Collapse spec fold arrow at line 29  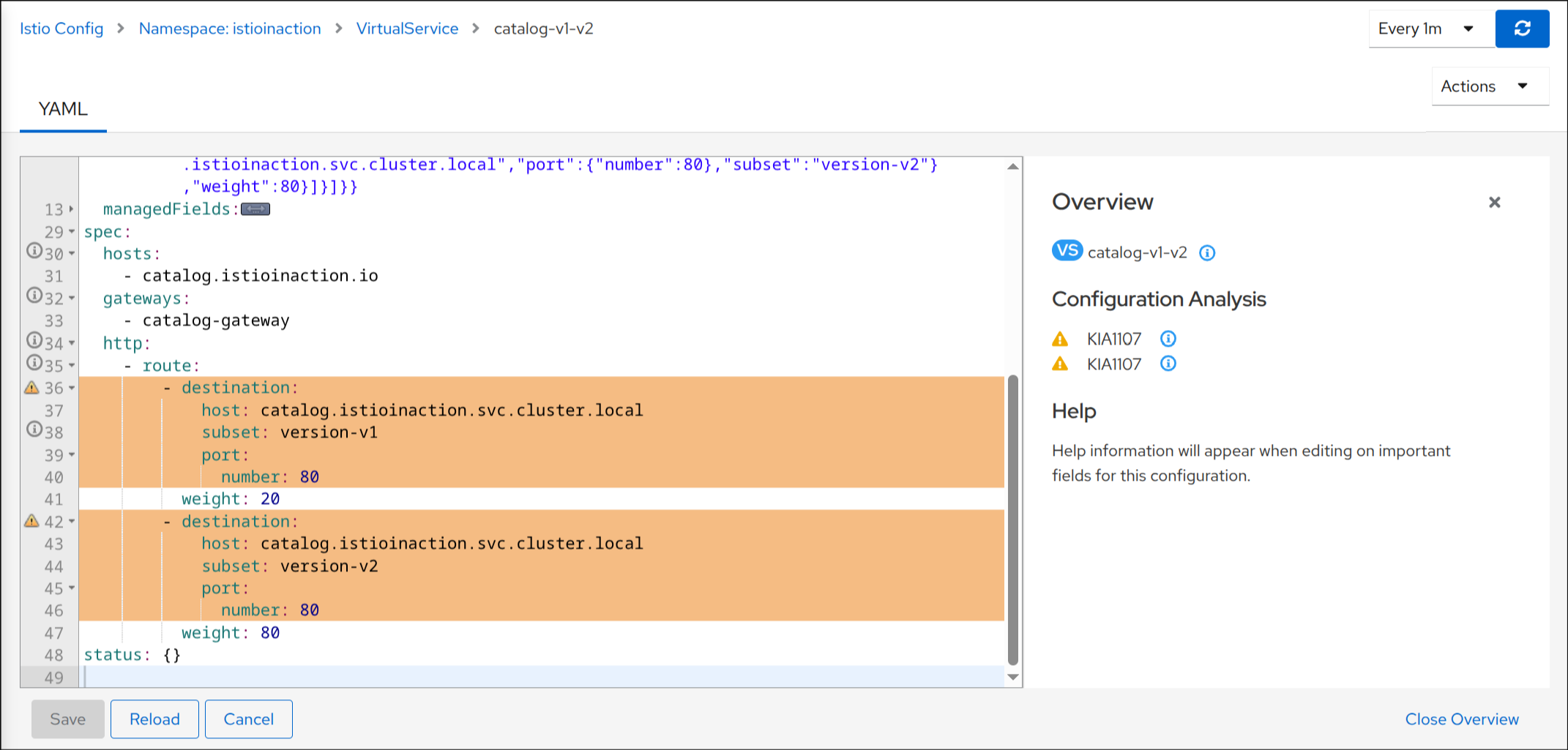pos(72,232)
